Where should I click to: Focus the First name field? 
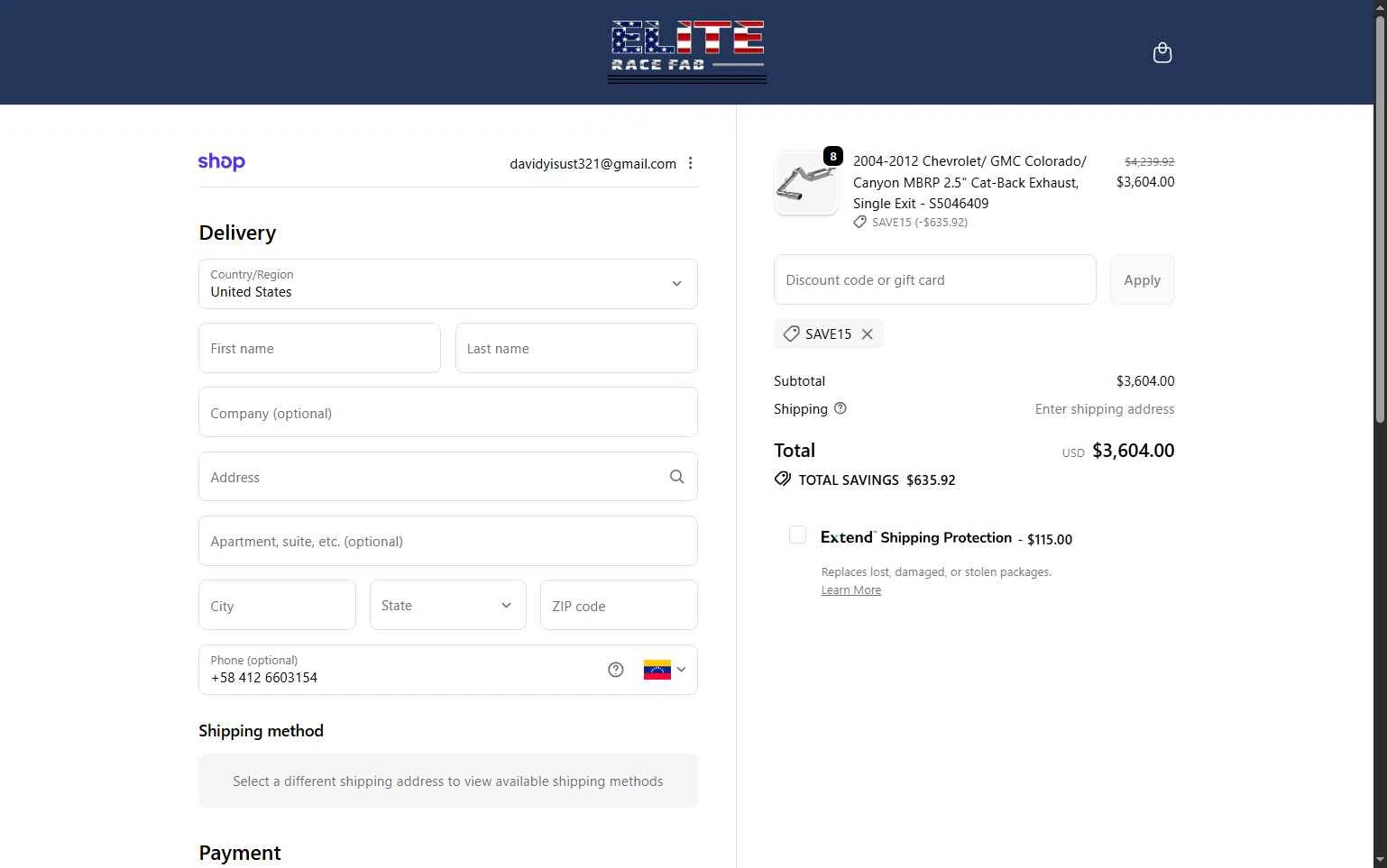tap(319, 348)
